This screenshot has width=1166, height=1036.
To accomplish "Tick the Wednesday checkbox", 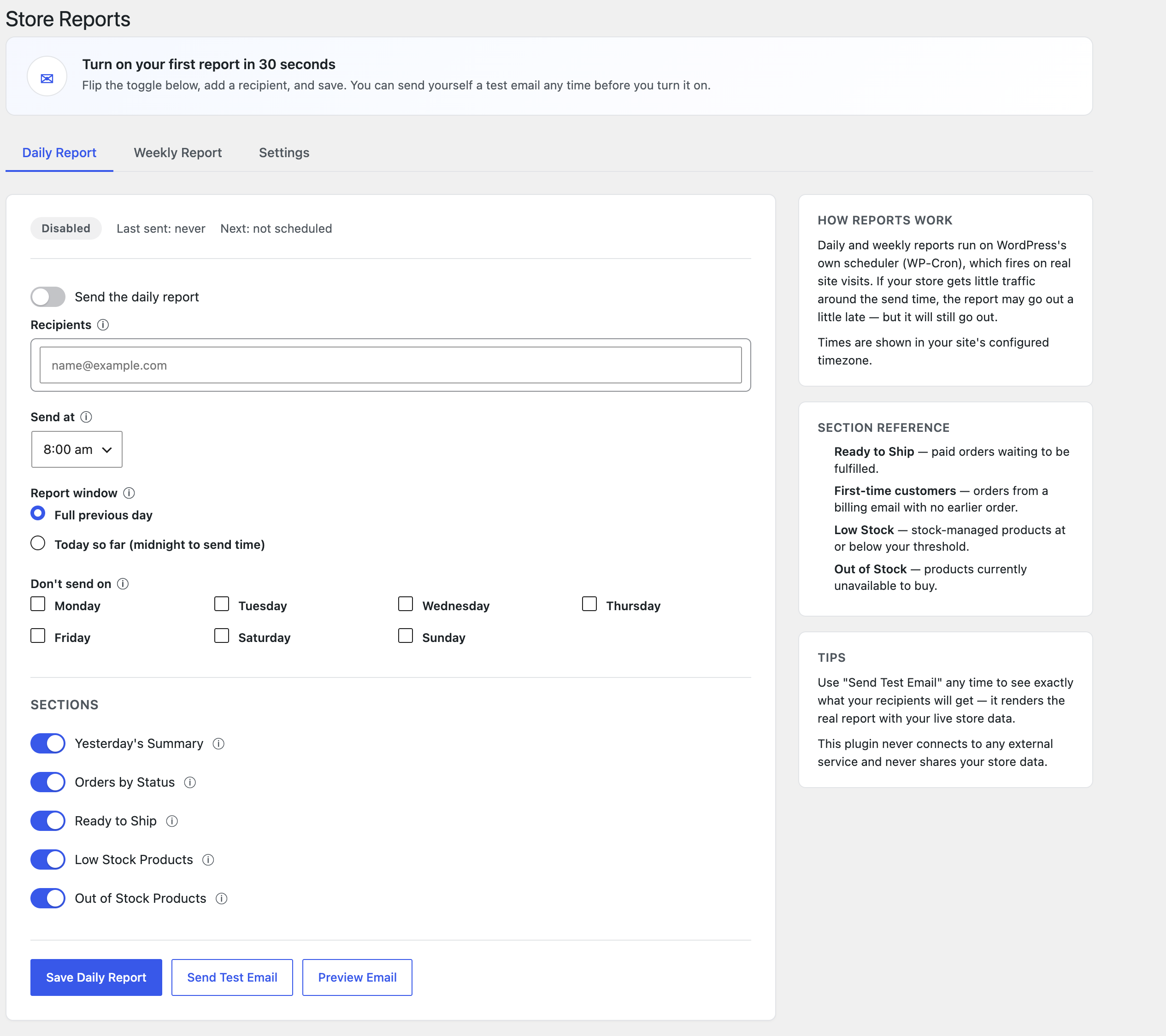I will [x=405, y=604].
